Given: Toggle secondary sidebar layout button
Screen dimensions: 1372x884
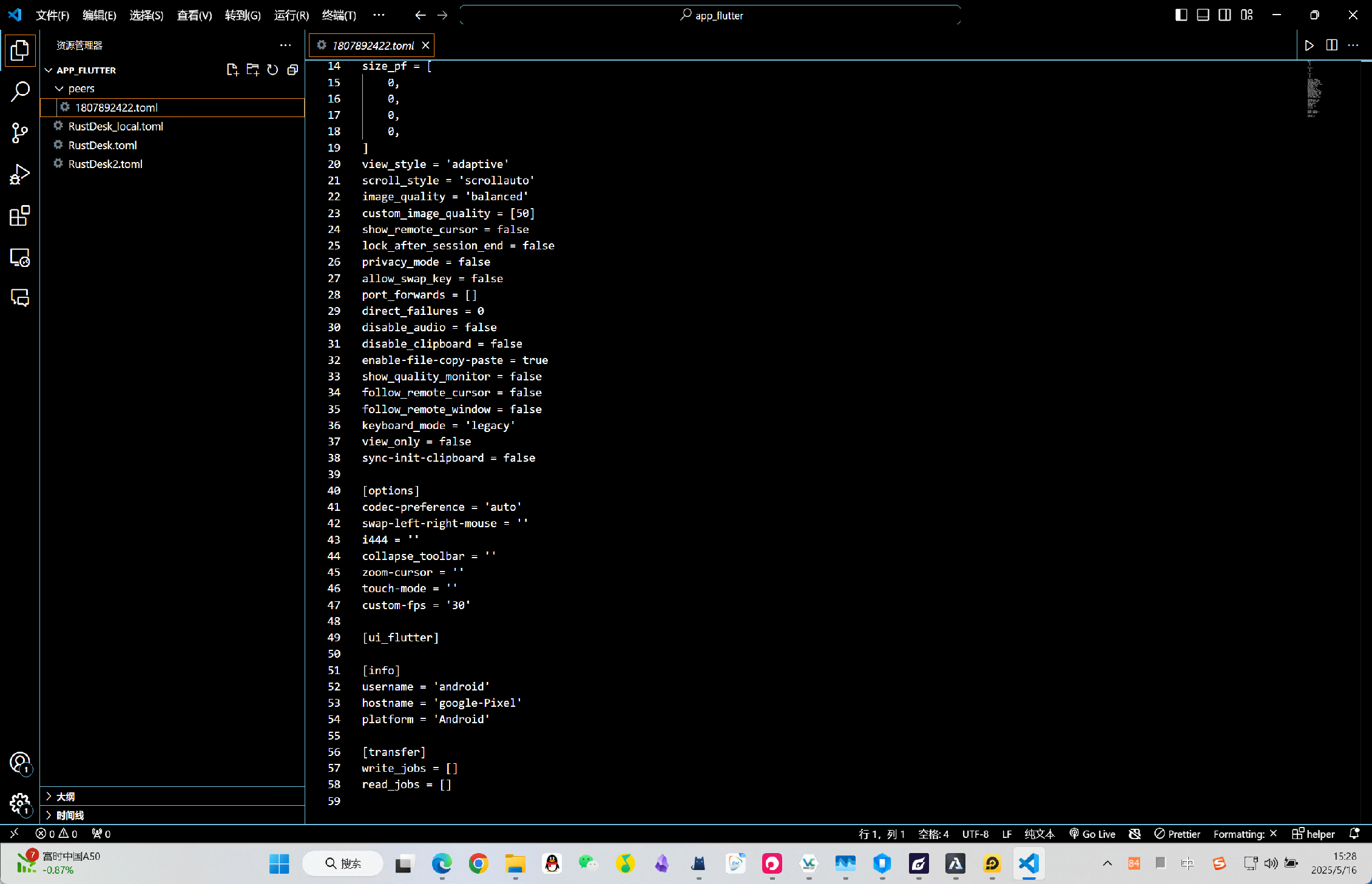Looking at the screenshot, I should point(1225,15).
